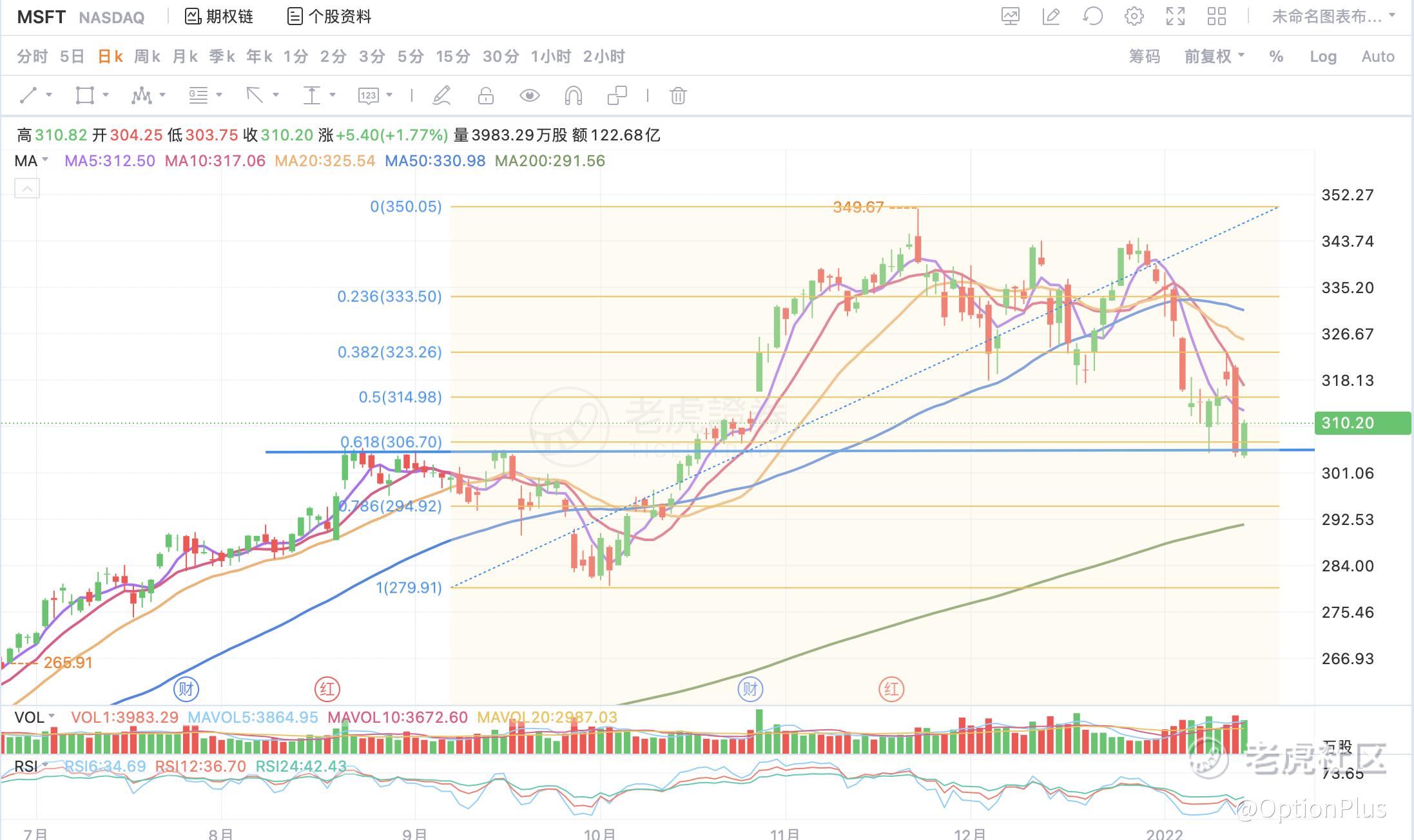Refresh the chart with the reload icon

(x=1092, y=16)
